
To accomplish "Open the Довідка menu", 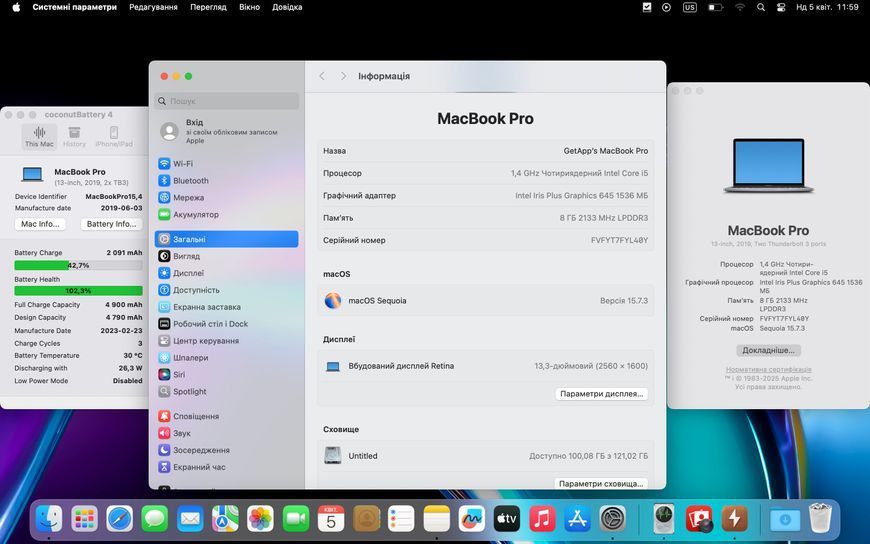I will click(287, 7).
